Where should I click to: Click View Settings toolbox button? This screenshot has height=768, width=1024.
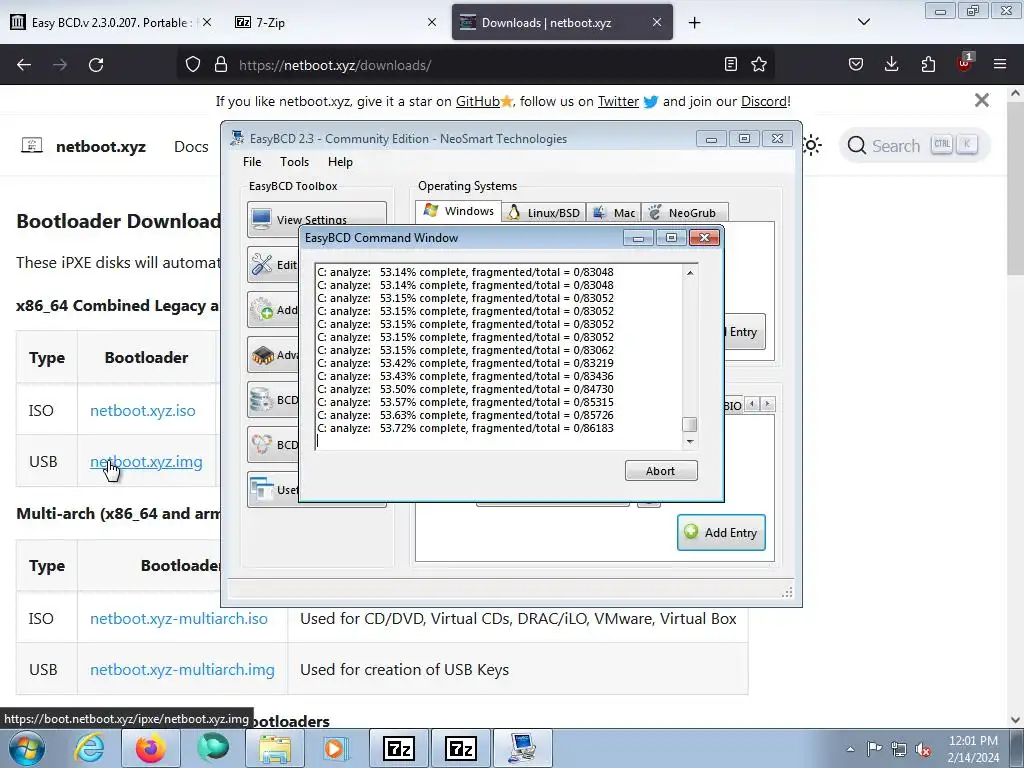tap(317, 219)
